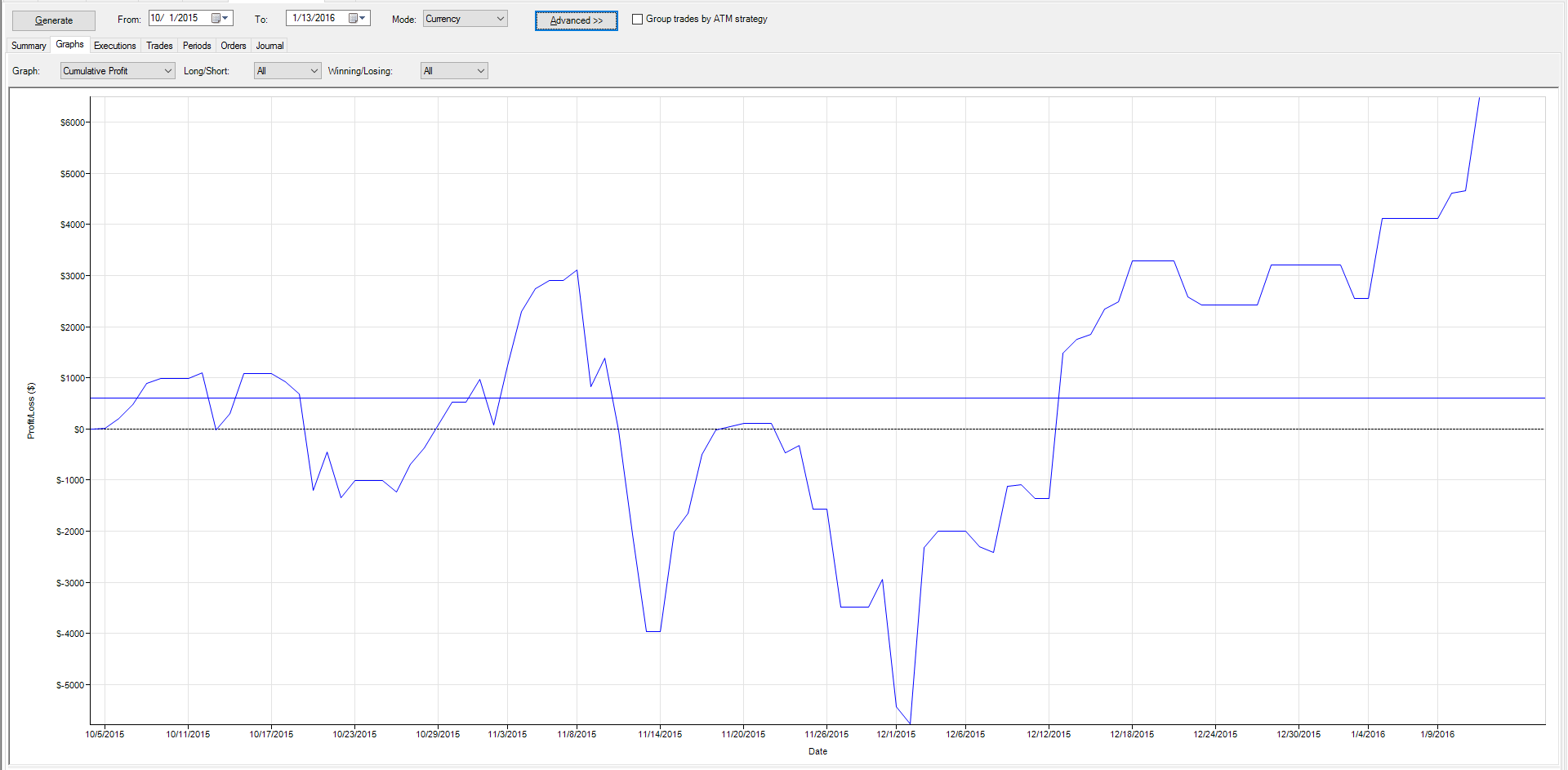Click the 10/23/2015 date axis label
The width and height of the screenshot is (1568, 770).
[355, 734]
